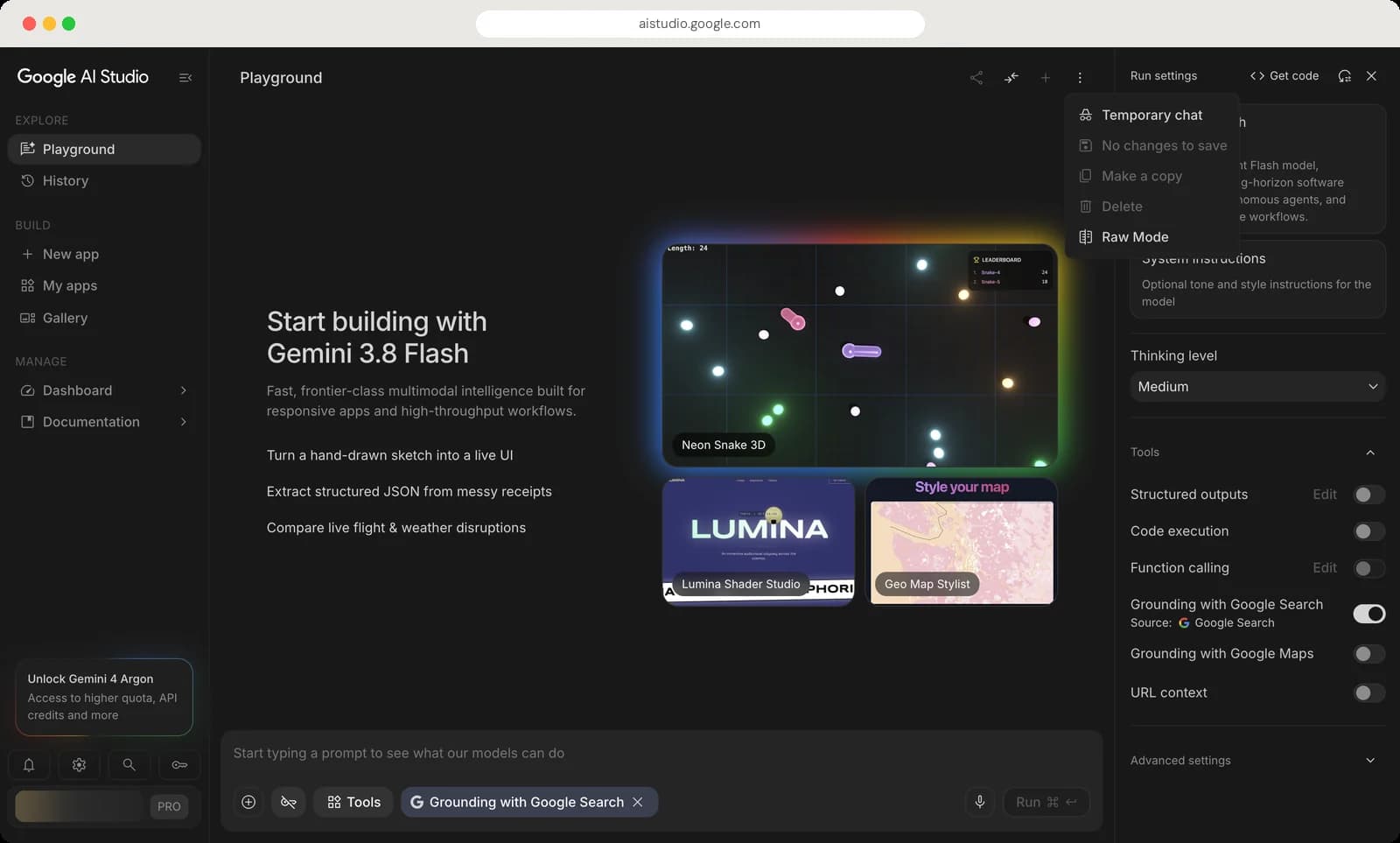Close the Run settings panel
Image resolution: width=1400 pixels, height=843 pixels.
click(1372, 76)
